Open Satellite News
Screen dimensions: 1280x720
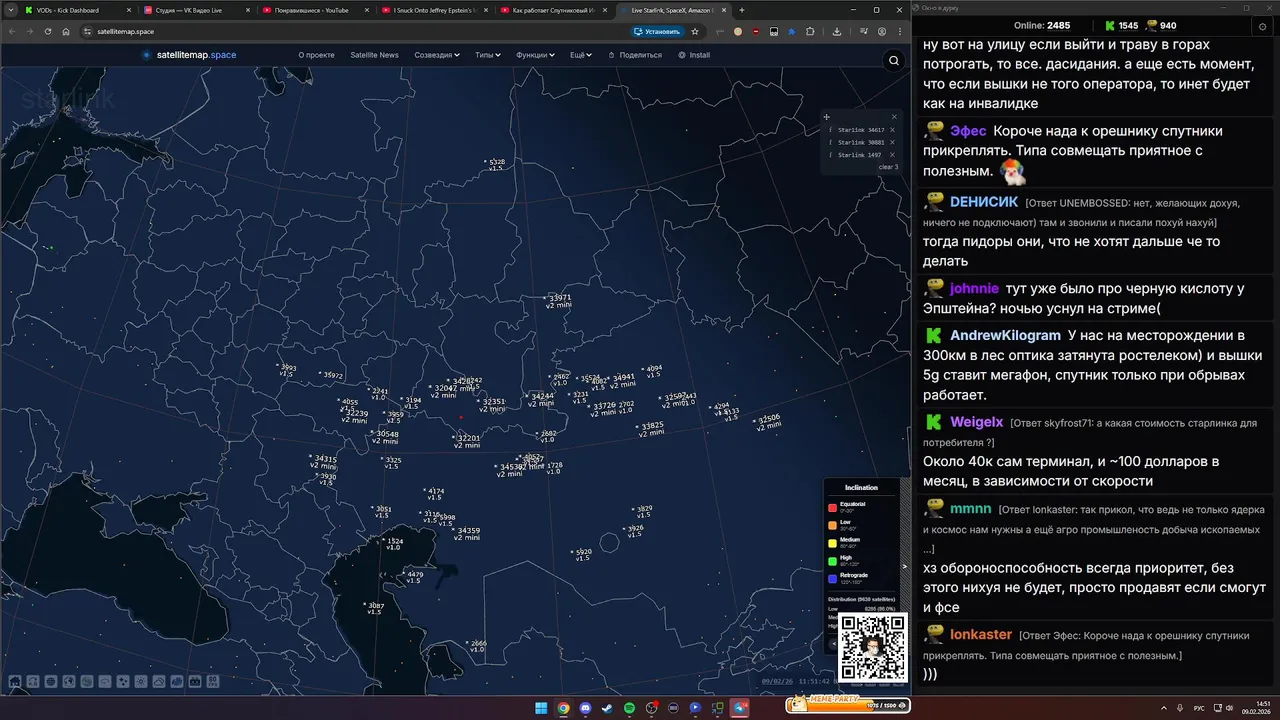coord(374,55)
